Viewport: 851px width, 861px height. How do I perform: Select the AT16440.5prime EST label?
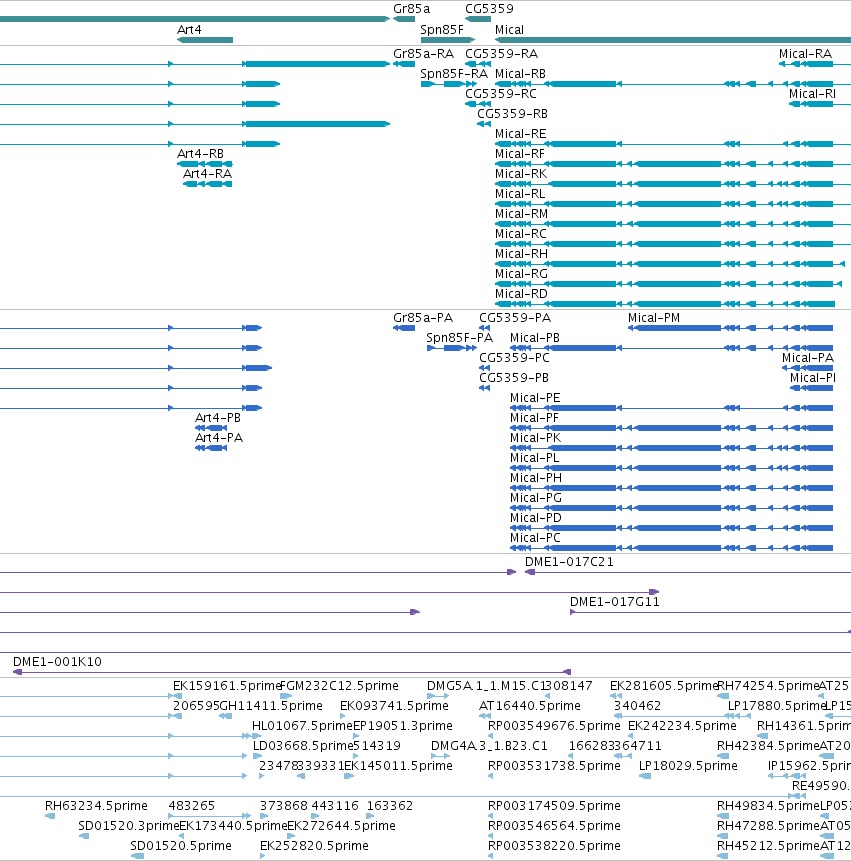[x=530, y=706]
